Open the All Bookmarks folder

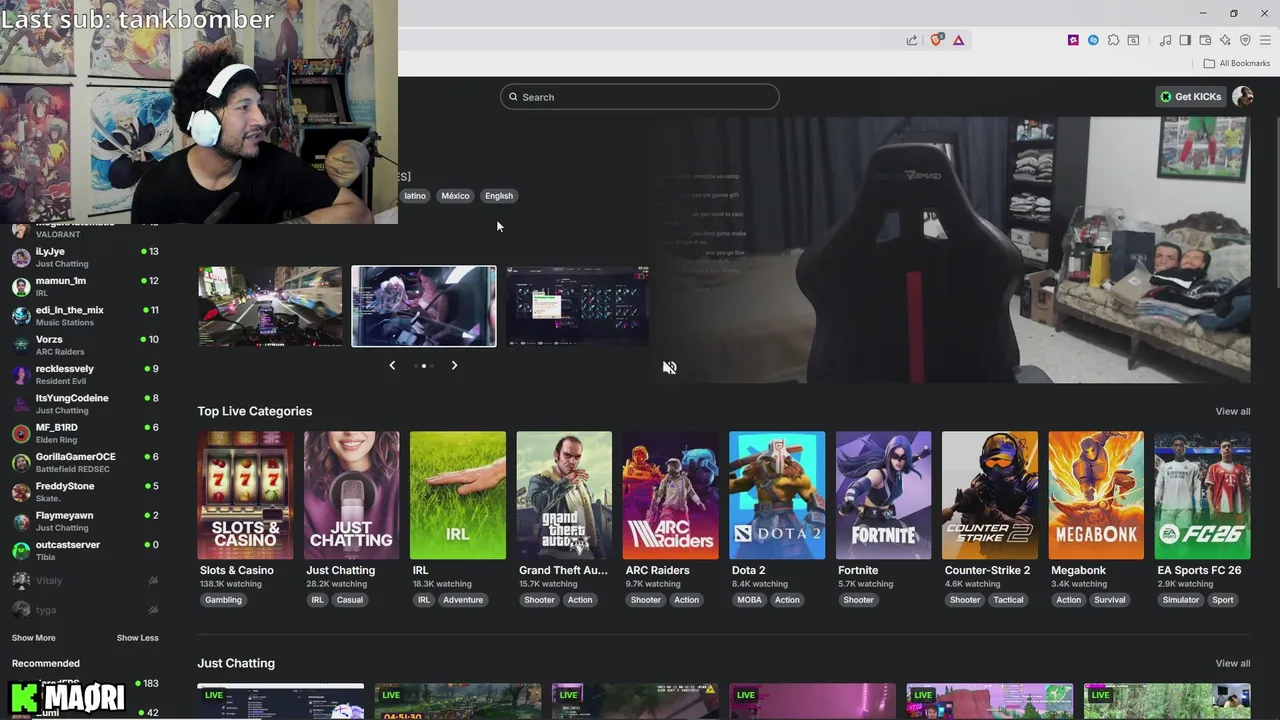click(x=1236, y=63)
